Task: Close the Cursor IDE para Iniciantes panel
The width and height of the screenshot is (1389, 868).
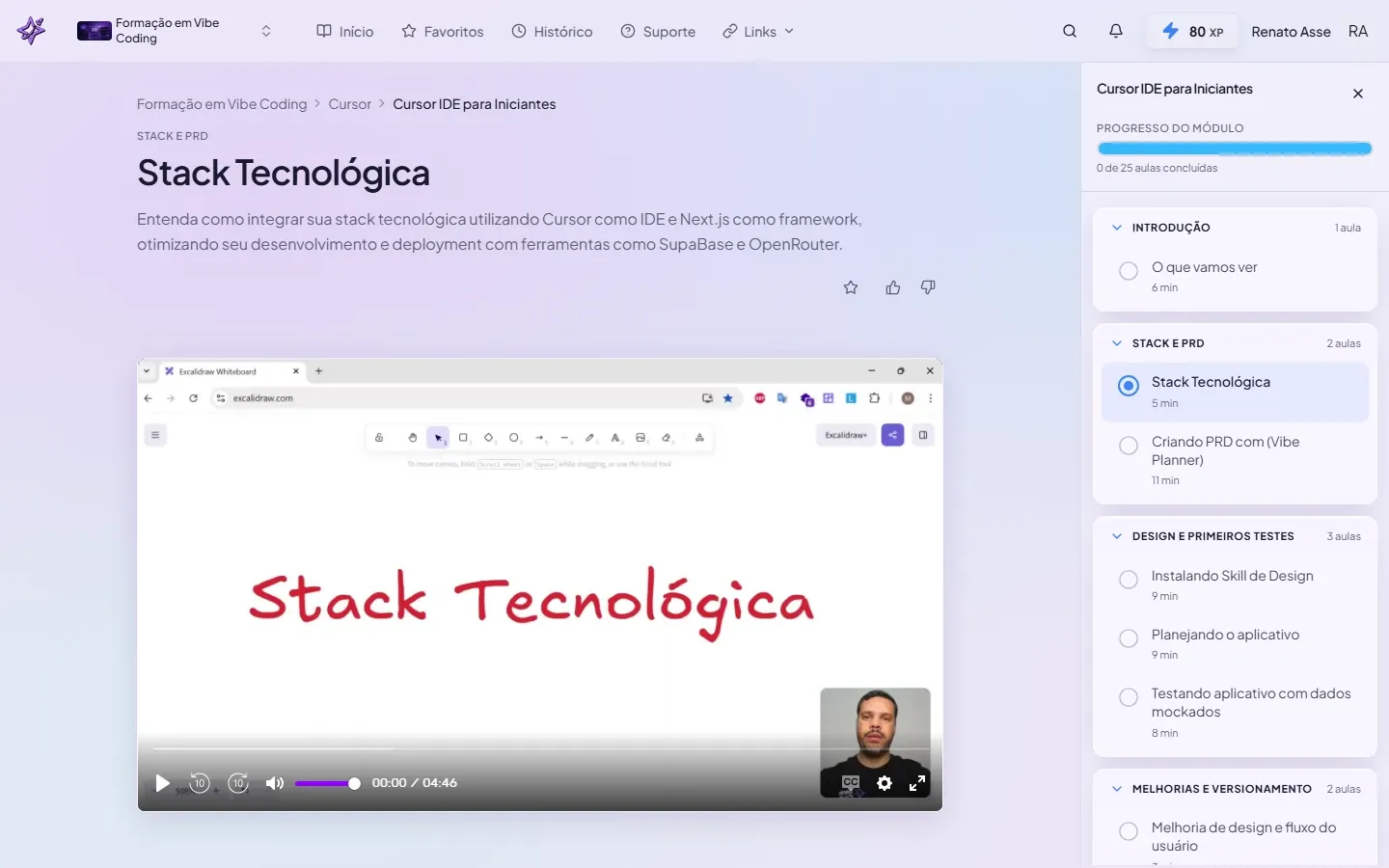Action: pyautogui.click(x=1358, y=94)
